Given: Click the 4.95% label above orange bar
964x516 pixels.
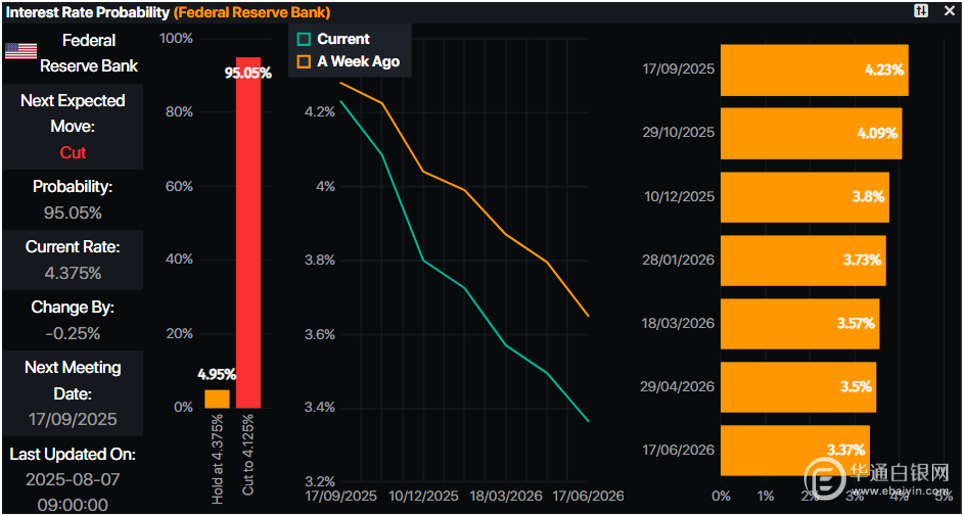Looking at the screenshot, I should [216, 374].
